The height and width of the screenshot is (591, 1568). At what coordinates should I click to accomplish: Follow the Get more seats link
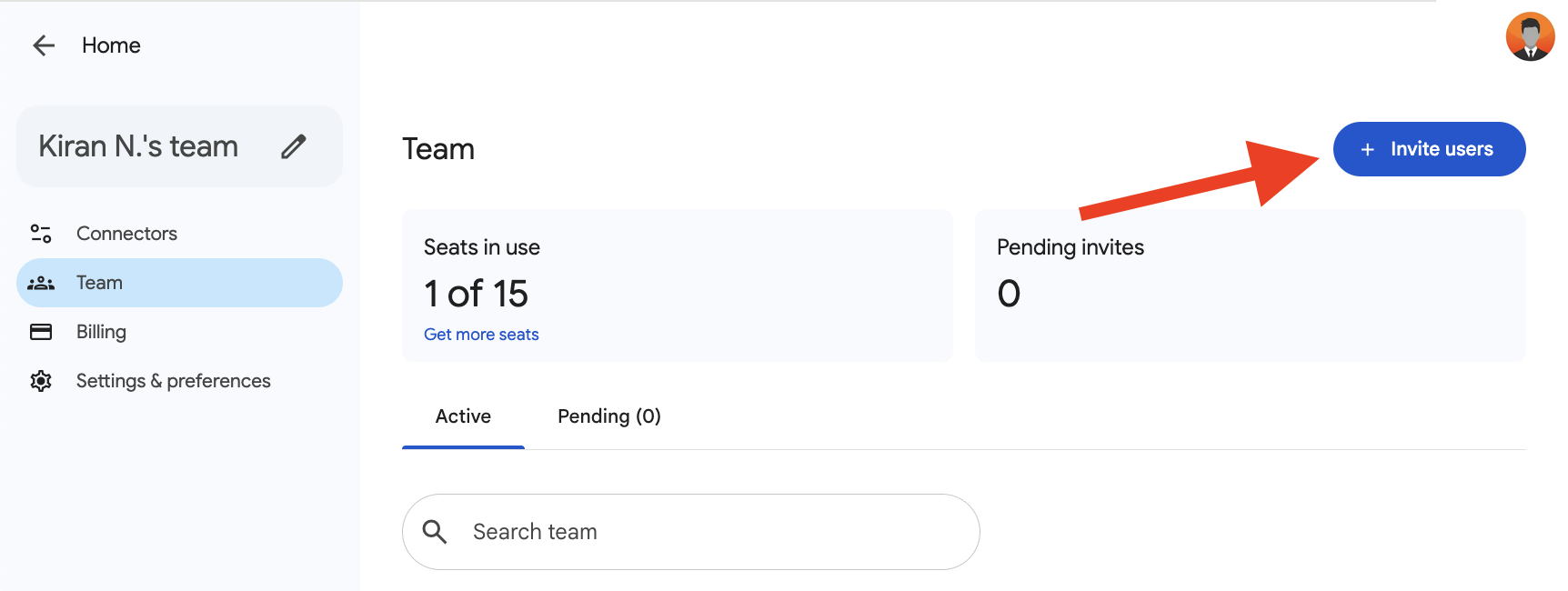481,335
